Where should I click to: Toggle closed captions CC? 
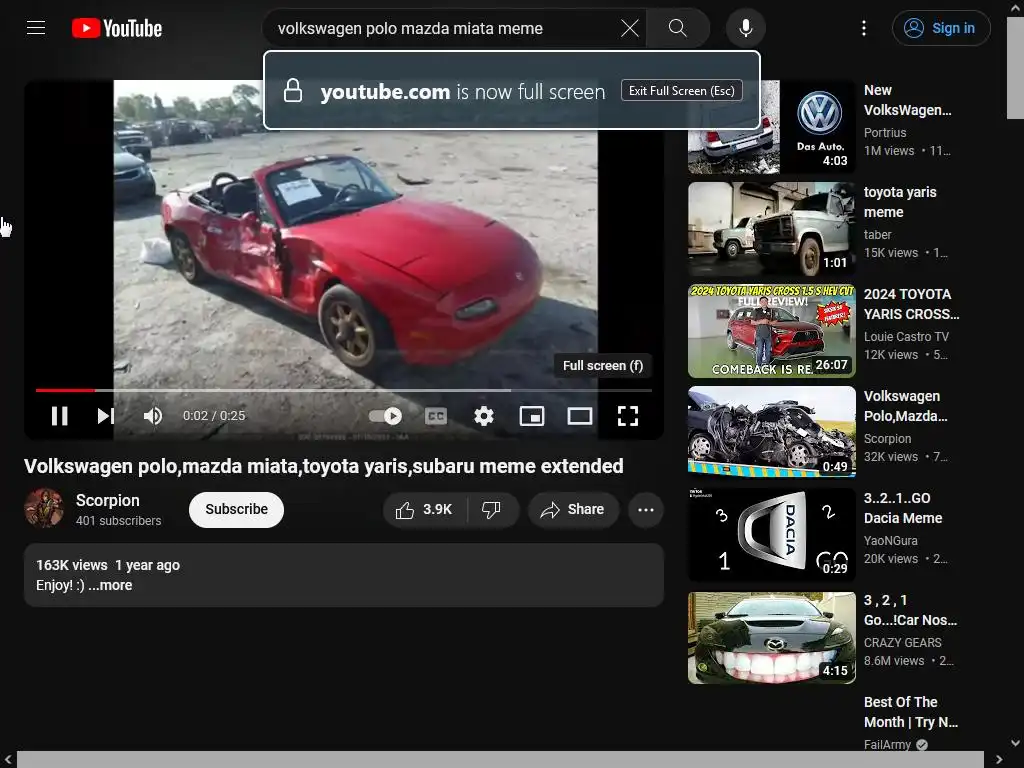point(436,416)
